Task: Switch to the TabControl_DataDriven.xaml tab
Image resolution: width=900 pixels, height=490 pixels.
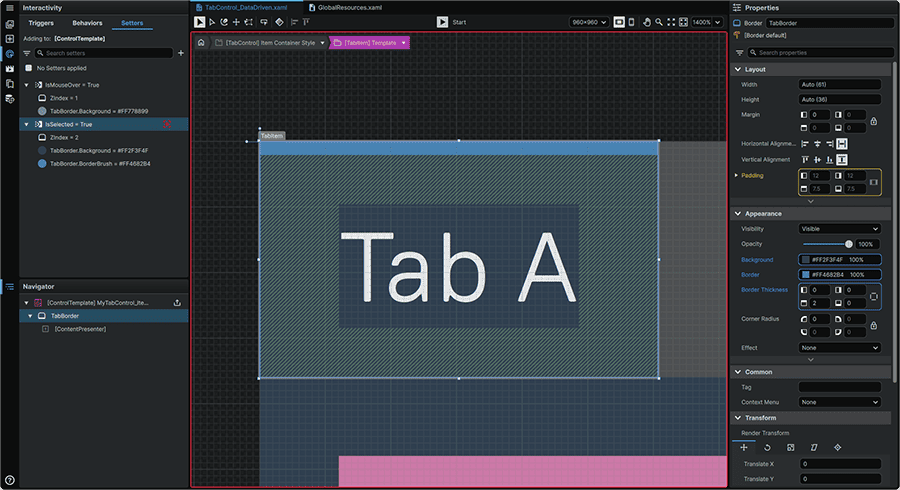Action: [246, 7]
